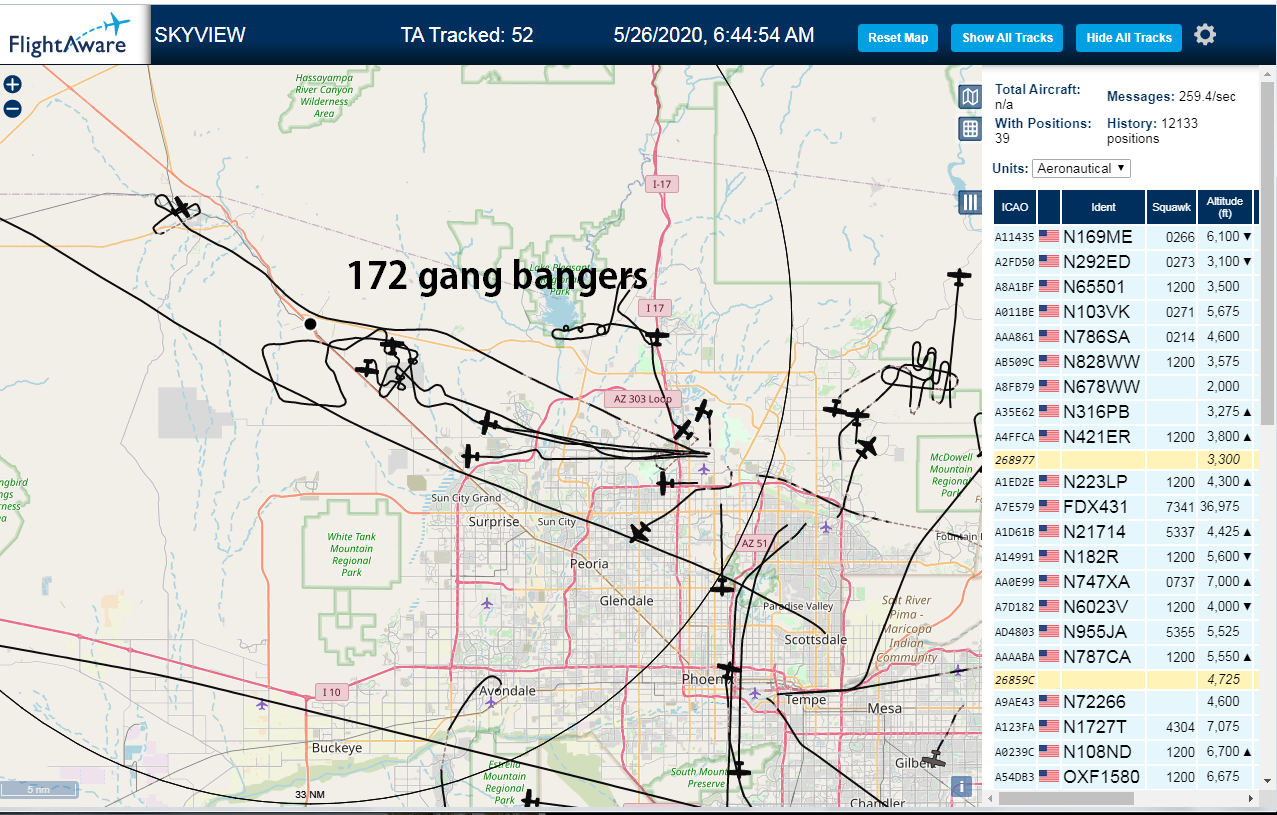The height and width of the screenshot is (815, 1277).
Task: Select the N678WW aircraft row
Action: click(x=1124, y=387)
